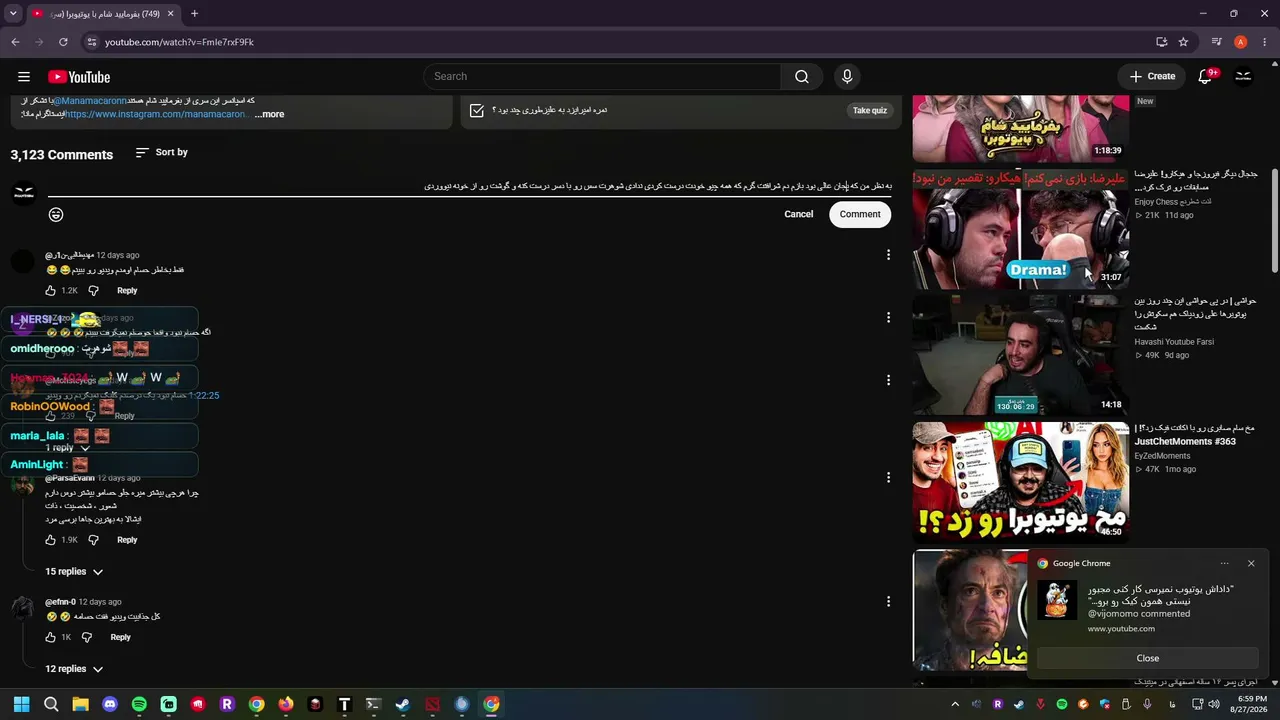This screenshot has height=720, width=1280.
Task: Click the Close button on Chrome notification
Action: (1148, 658)
